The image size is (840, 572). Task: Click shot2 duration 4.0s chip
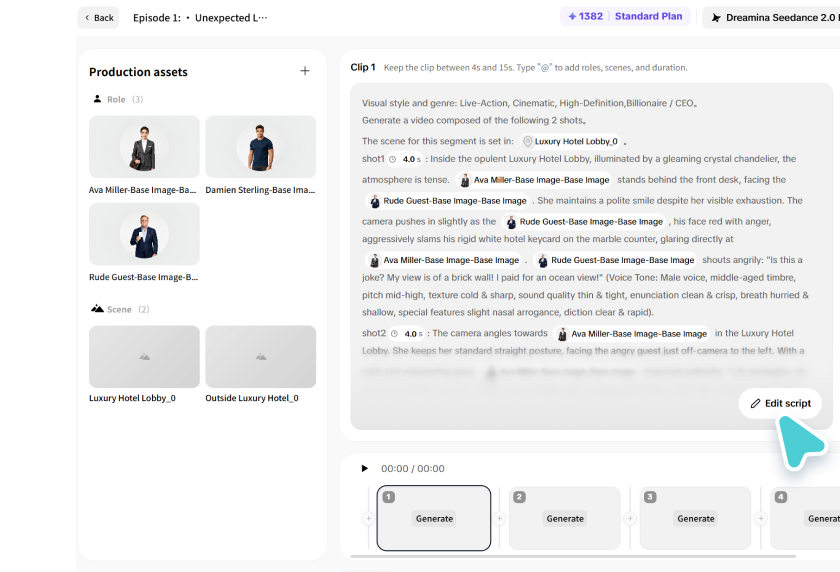point(407,334)
